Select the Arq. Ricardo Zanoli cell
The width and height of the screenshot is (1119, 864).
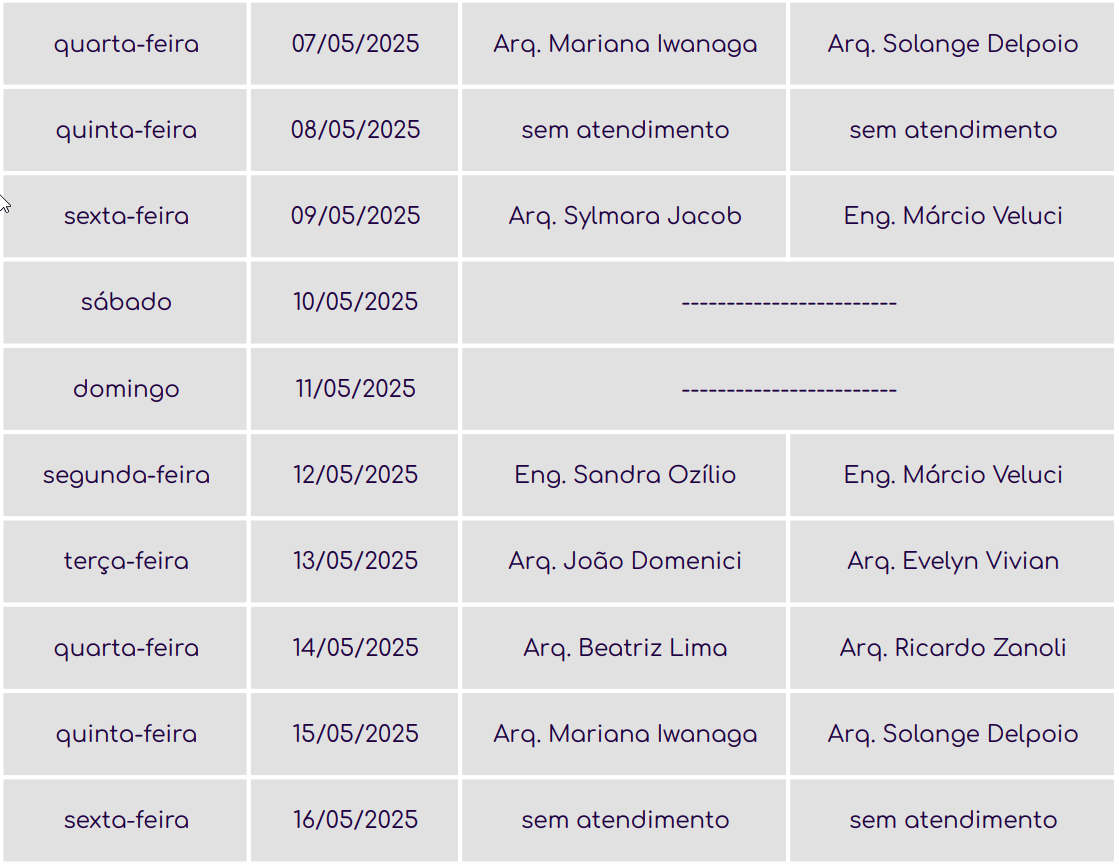coord(953,648)
